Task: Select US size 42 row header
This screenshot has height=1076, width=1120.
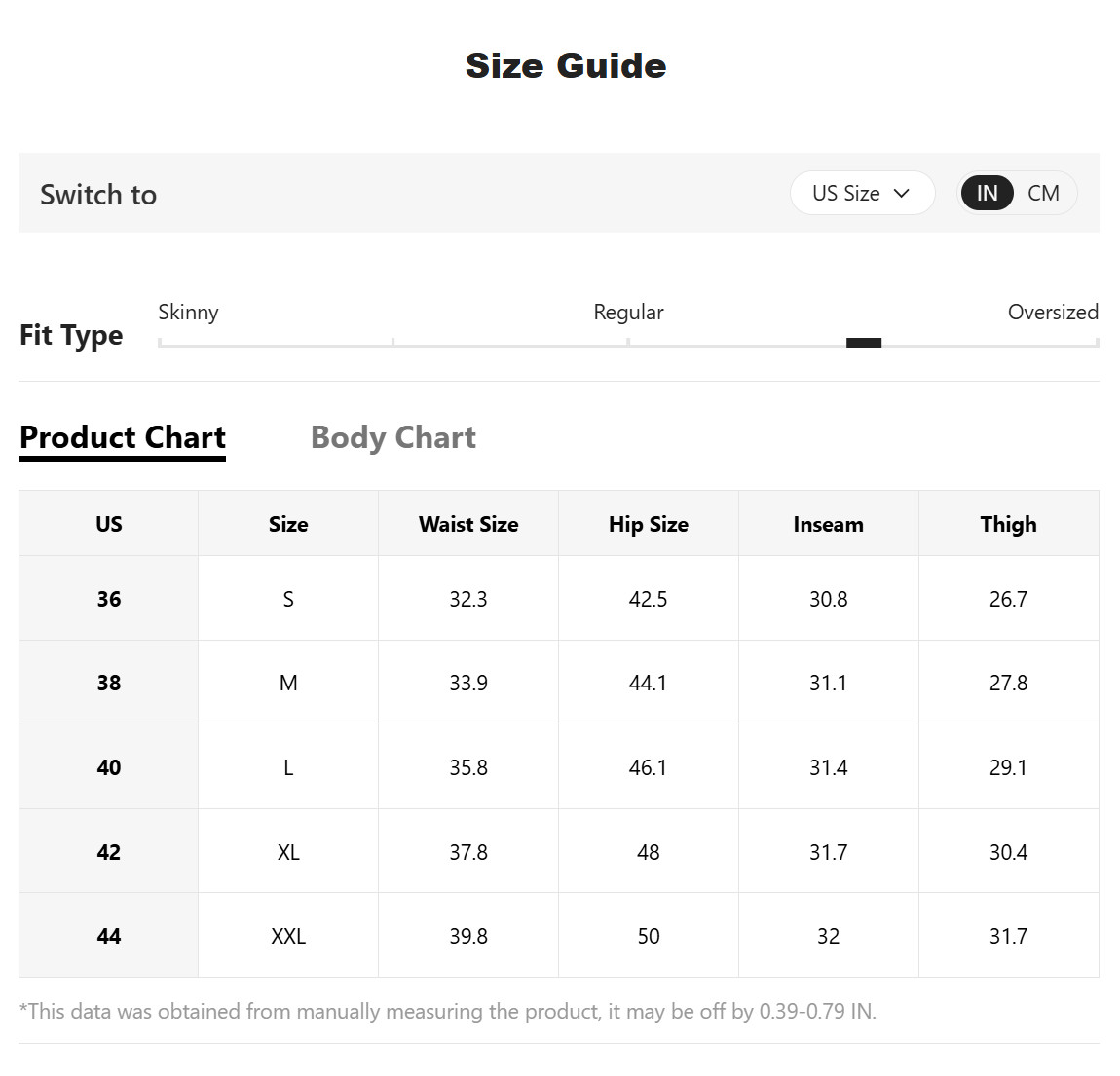Action: [108, 851]
